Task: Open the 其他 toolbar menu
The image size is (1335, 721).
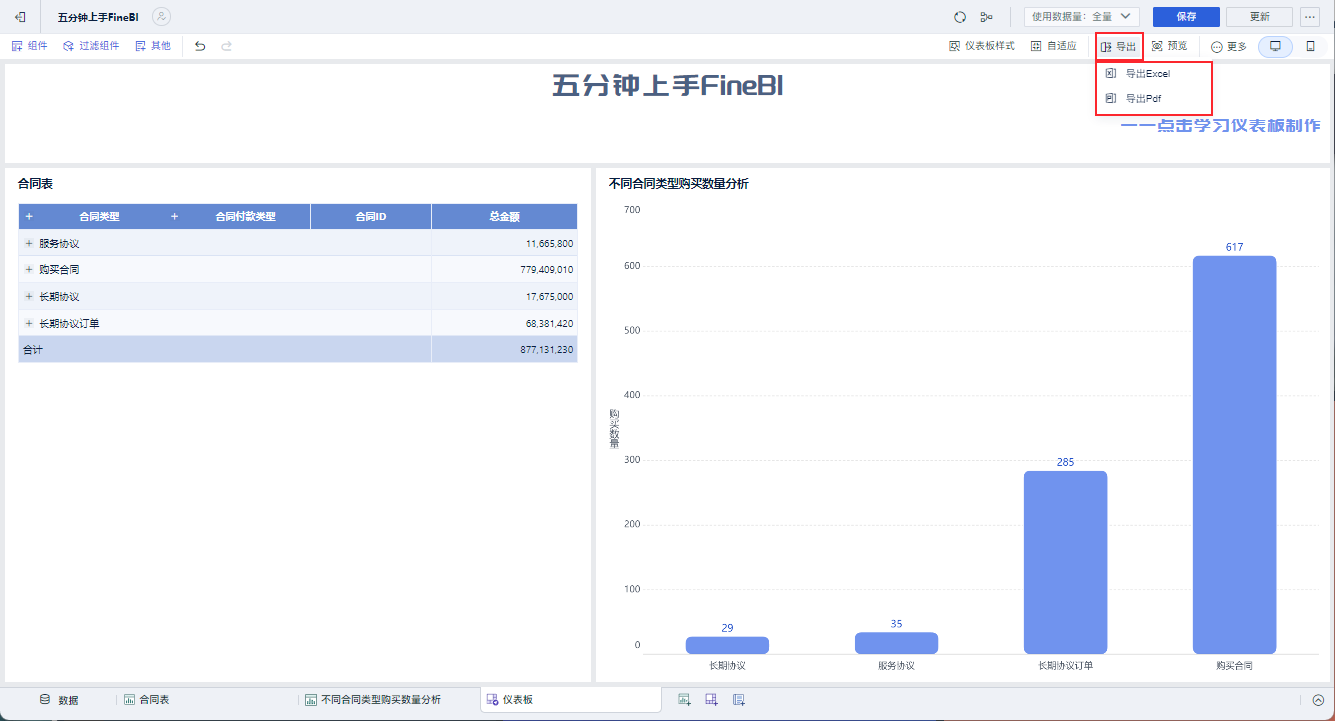Action: pyautogui.click(x=153, y=46)
